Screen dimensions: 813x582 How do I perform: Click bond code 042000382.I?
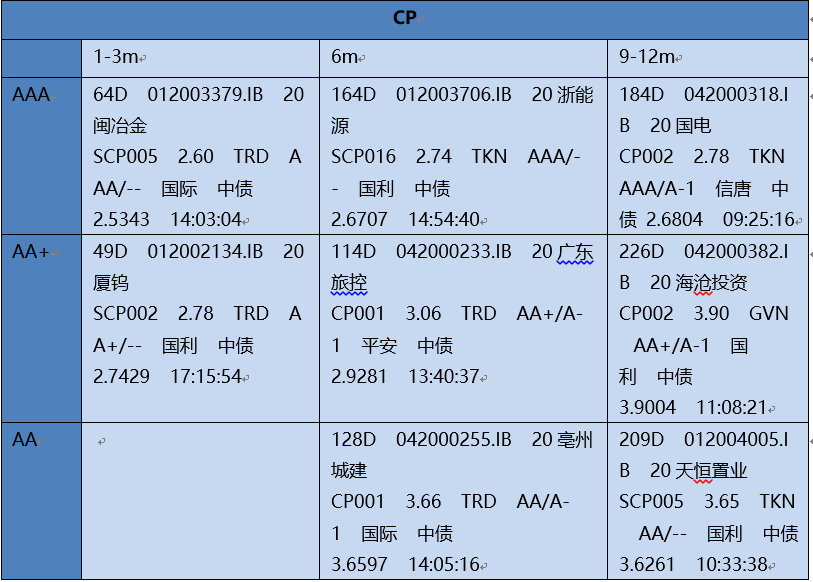(x=736, y=252)
